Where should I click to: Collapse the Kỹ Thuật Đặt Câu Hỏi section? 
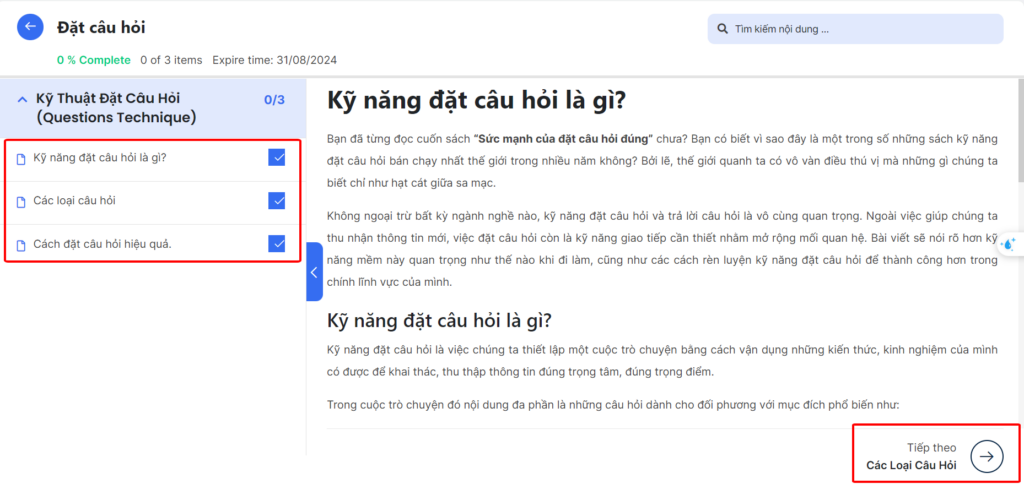pyautogui.click(x=22, y=100)
